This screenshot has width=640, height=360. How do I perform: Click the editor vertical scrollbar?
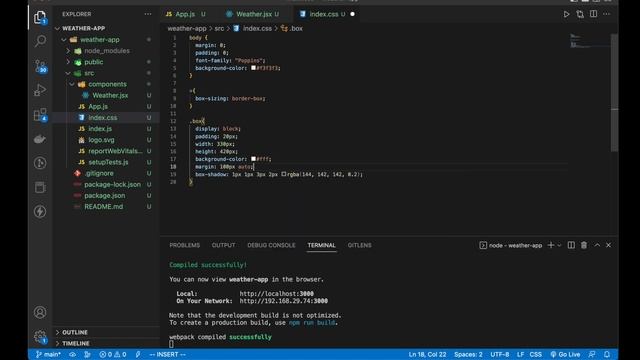click(x=614, y=93)
